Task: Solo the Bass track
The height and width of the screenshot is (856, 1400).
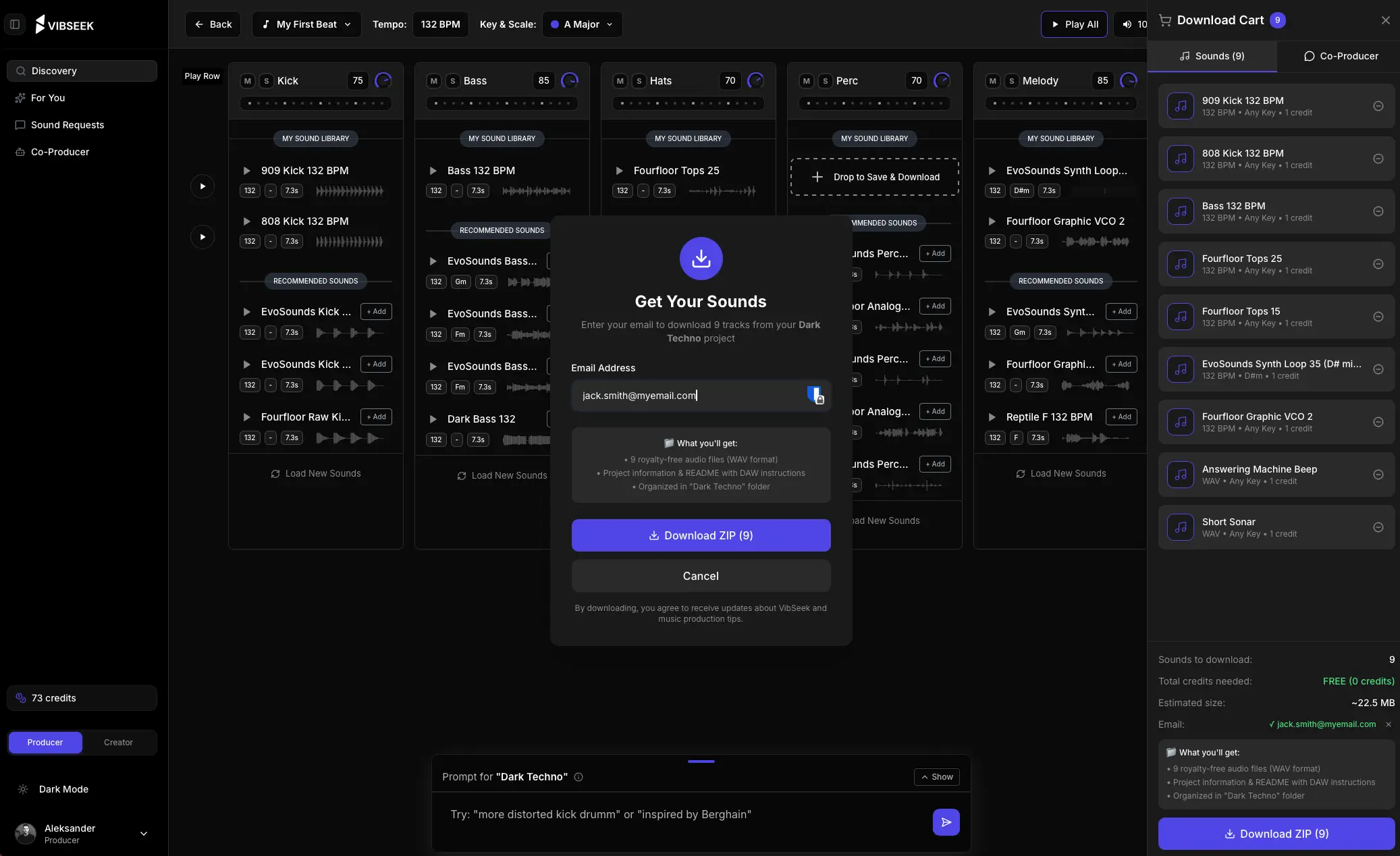Action: (452, 81)
